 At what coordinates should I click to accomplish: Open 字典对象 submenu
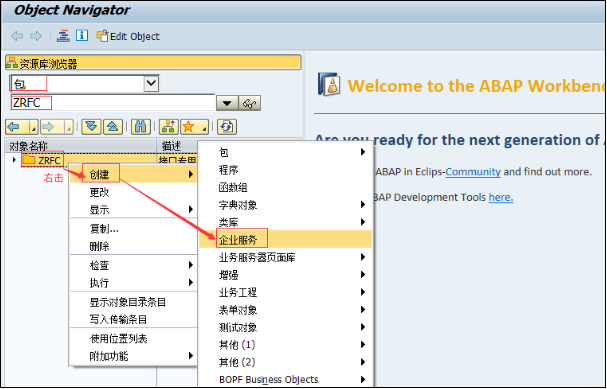point(286,205)
